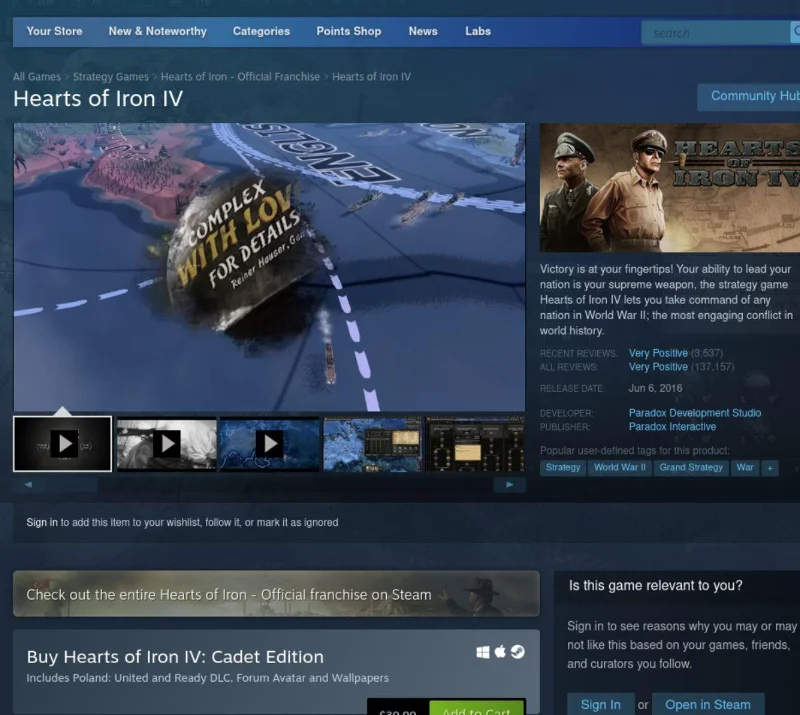Select the World War II tag
The height and width of the screenshot is (715, 800).
point(619,467)
